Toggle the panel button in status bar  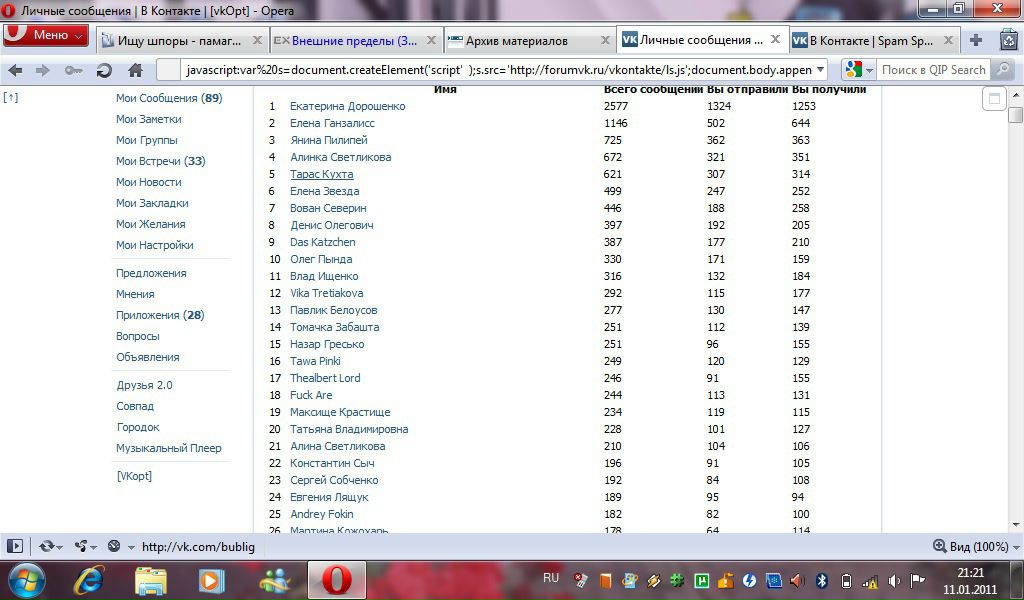(x=15, y=547)
